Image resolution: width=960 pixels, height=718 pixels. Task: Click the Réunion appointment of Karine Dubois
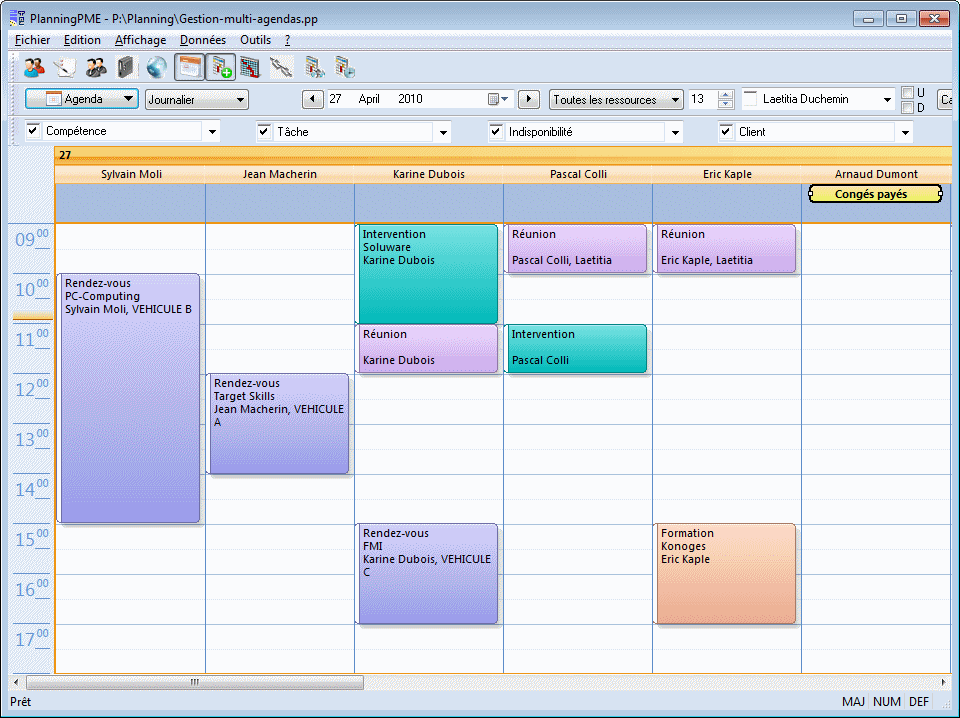coord(427,347)
